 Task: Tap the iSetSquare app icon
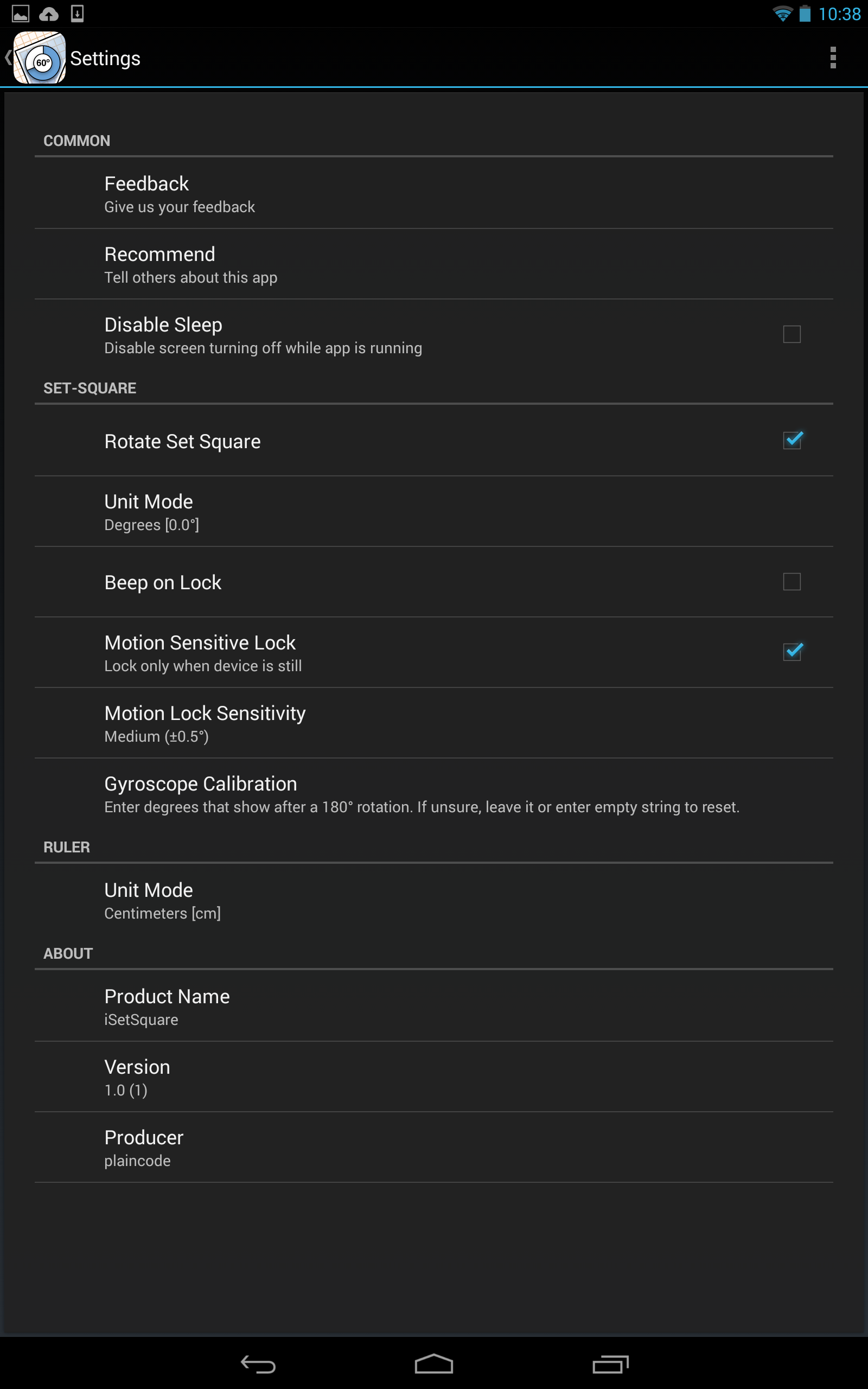(x=39, y=58)
